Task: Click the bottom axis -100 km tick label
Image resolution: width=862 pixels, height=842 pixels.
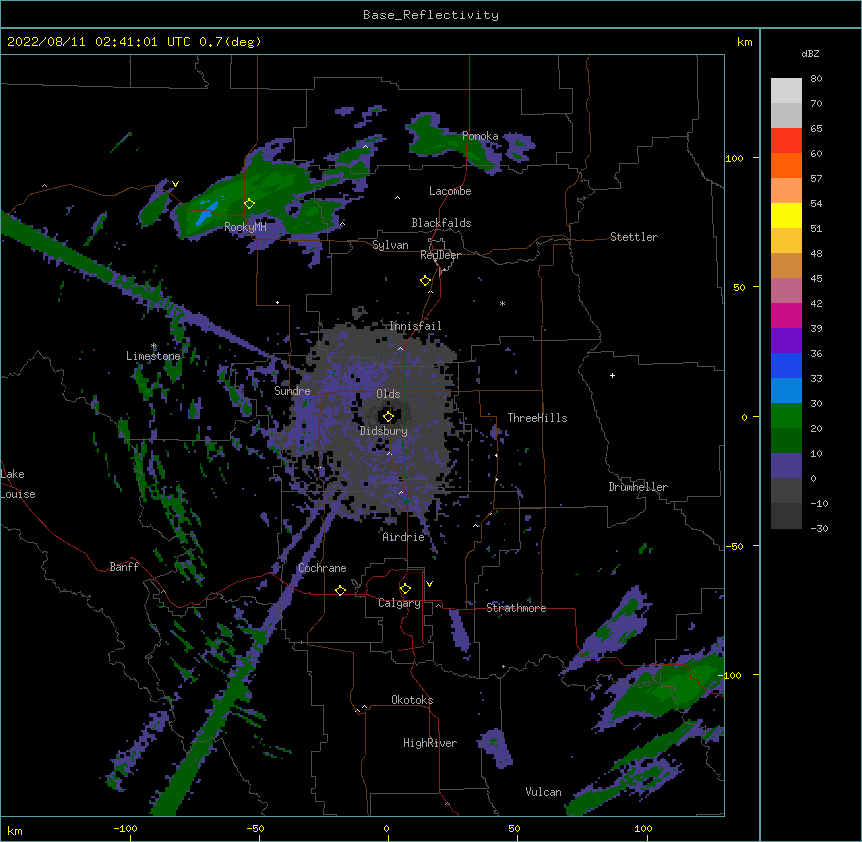Action: point(125,828)
